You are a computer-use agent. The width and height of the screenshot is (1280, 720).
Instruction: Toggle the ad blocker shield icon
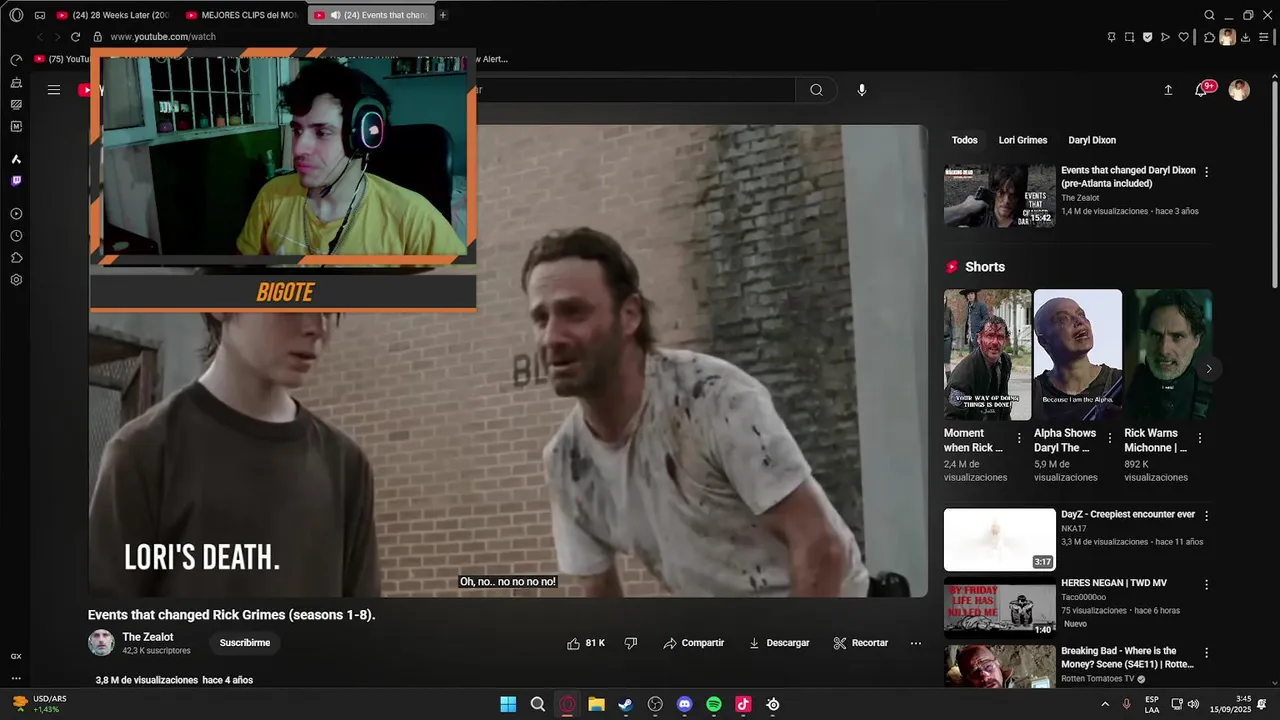tap(1147, 37)
